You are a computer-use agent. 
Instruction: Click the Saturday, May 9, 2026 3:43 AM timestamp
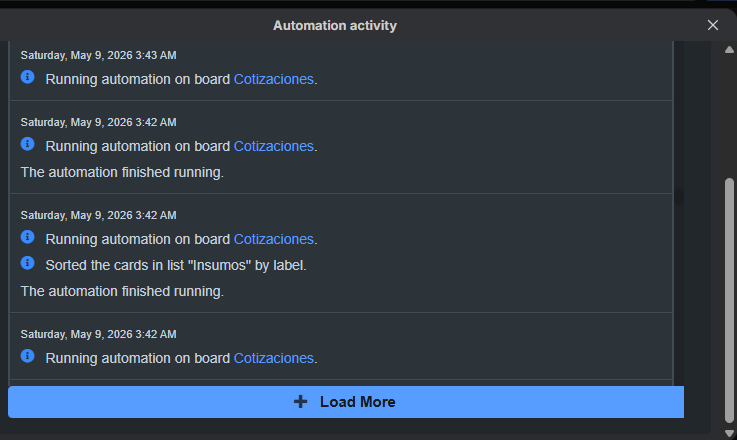click(98, 55)
